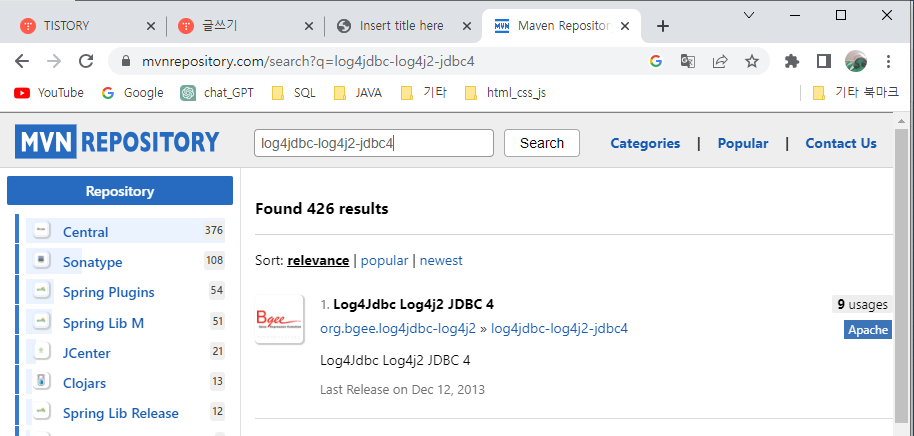The height and width of the screenshot is (436, 914).
Task: Open the SQL bookmark folder
Action: (x=294, y=93)
